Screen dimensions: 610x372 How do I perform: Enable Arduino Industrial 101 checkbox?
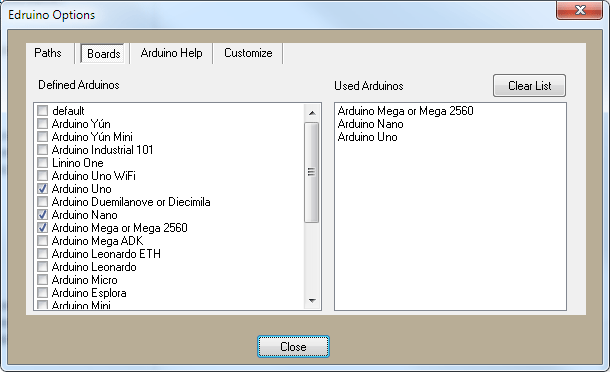pyautogui.click(x=42, y=150)
